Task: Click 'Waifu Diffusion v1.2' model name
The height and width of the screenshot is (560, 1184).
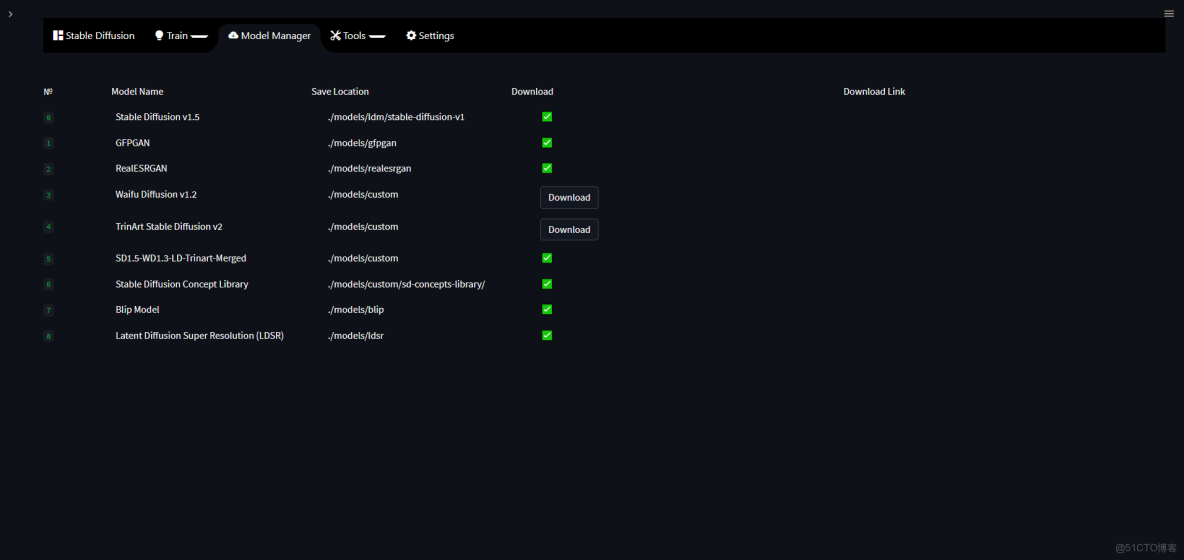Action: click(x=156, y=194)
